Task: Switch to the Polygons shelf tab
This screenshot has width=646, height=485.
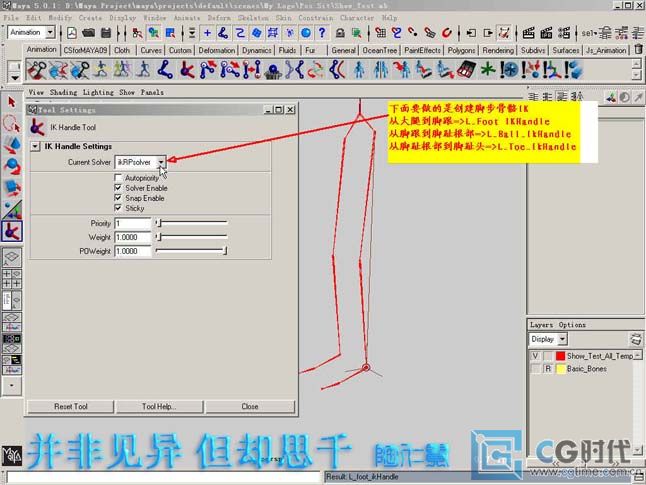Action: 461,50
